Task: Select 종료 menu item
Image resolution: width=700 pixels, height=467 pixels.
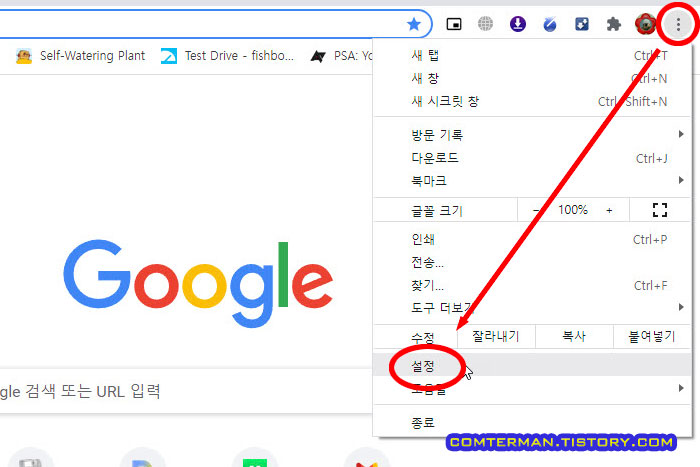Action: pyautogui.click(x=532, y=422)
